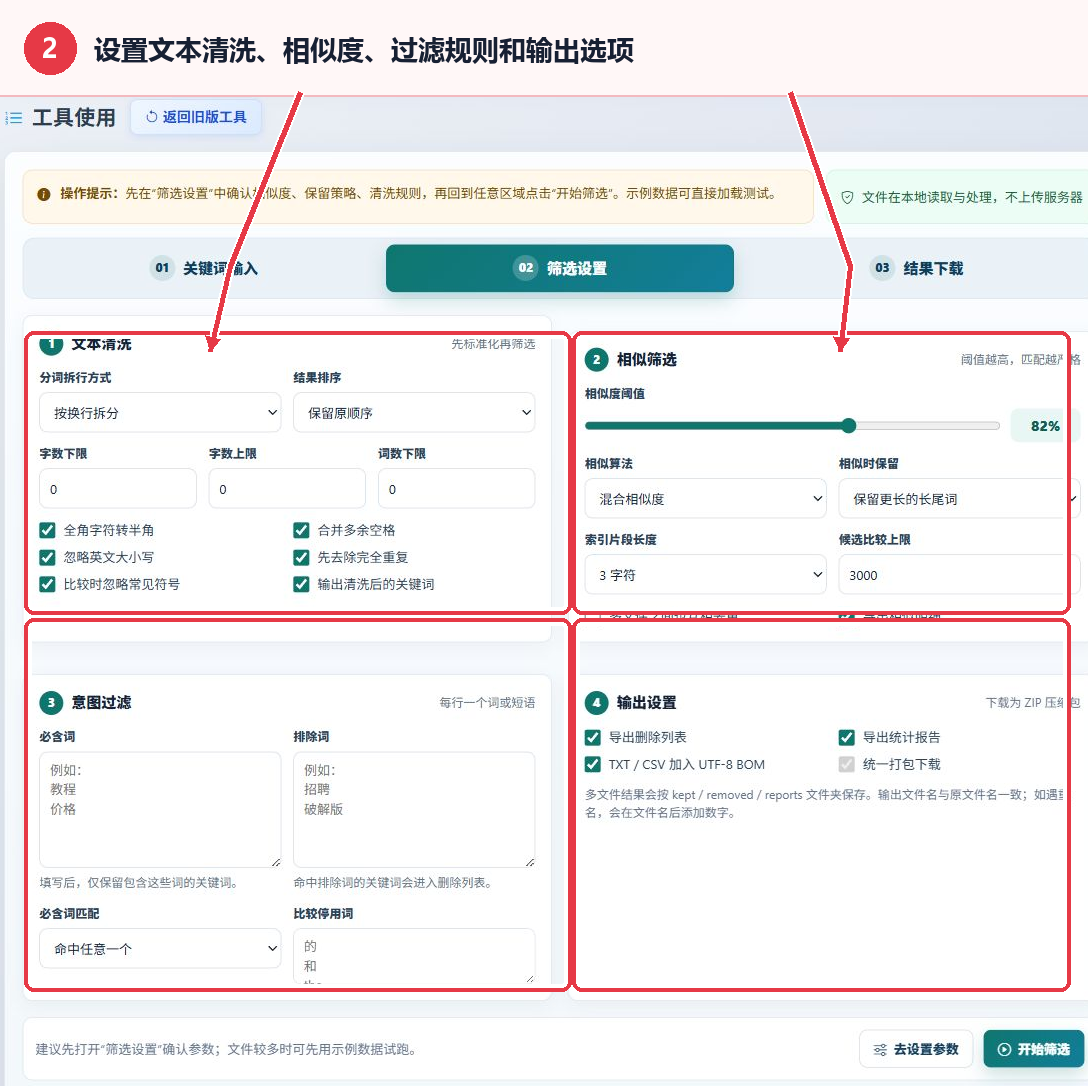
Task: Uncheck 比较时忽略常见符号
Action: pos(47,584)
